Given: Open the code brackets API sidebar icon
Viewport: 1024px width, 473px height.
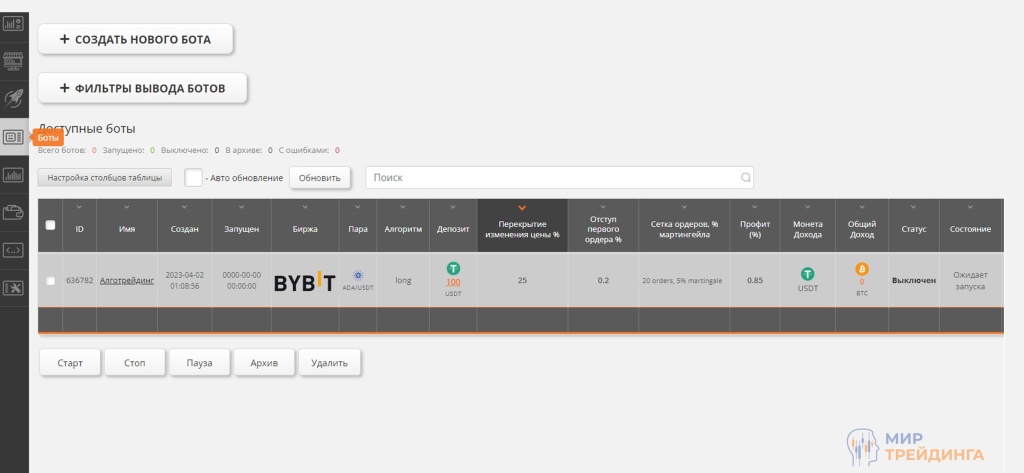Looking at the screenshot, I should pos(14,250).
